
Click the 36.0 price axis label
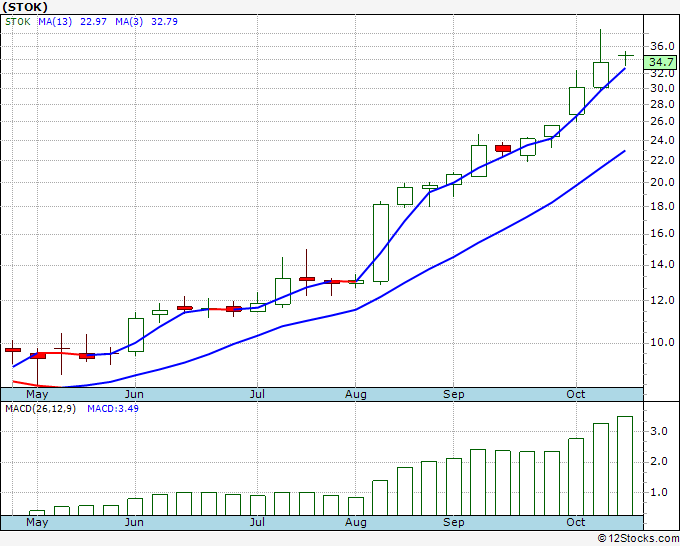click(661, 47)
